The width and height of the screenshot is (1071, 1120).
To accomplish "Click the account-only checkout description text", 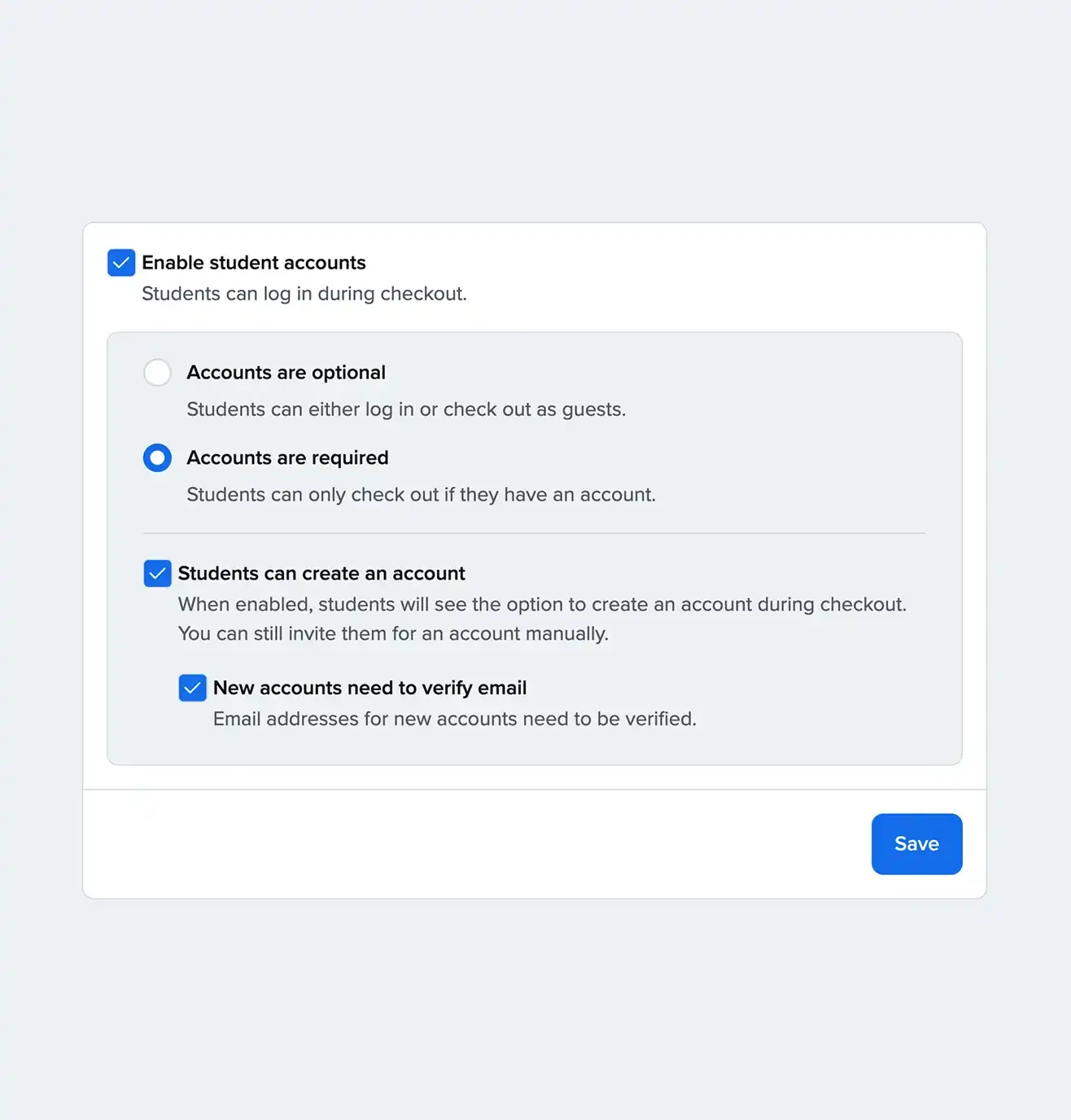I will (421, 494).
